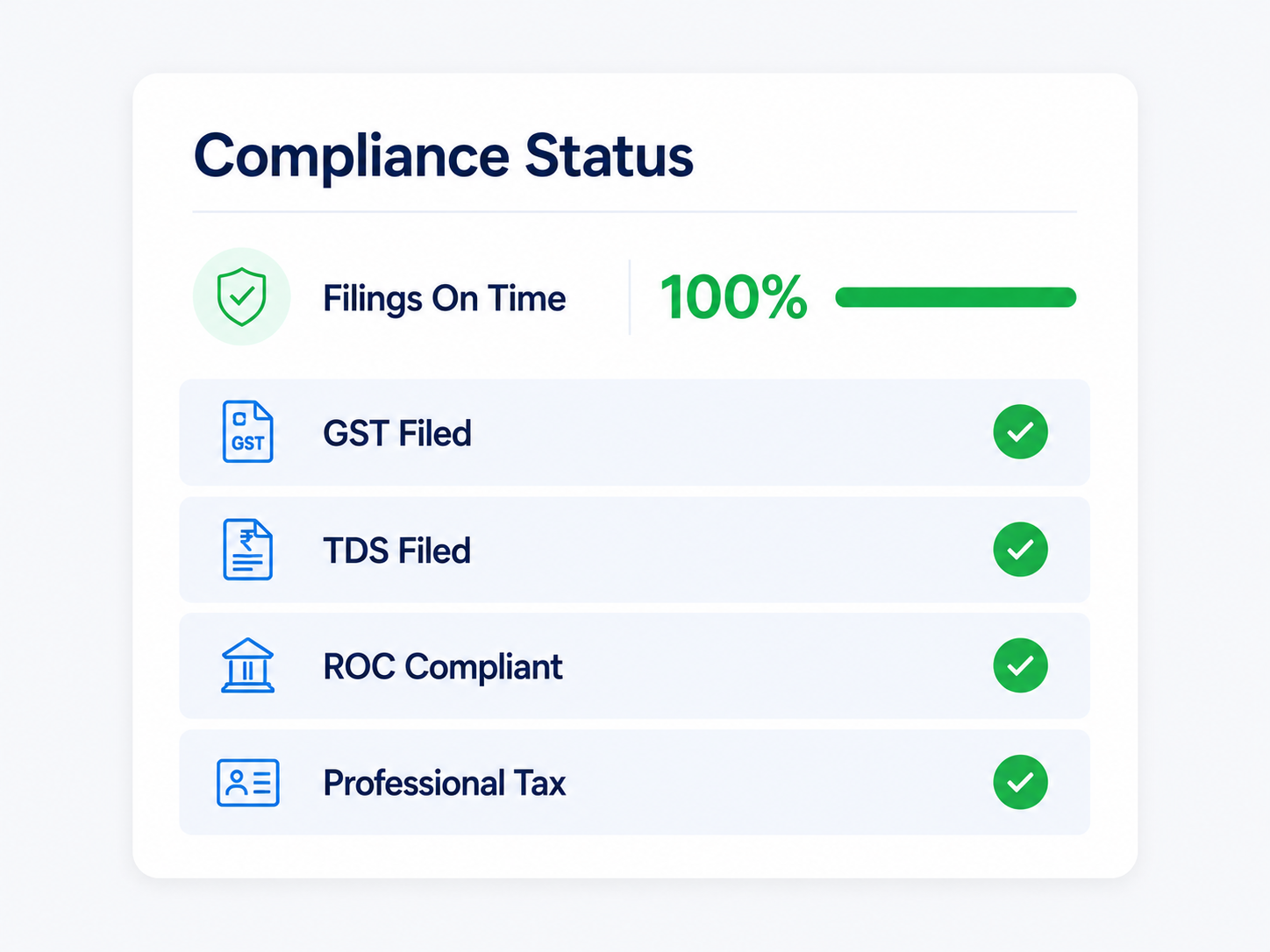The height and width of the screenshot is (952, 1270).
Task: Toggle the TDS Filed green checkmark
Action: (1020, 549)
